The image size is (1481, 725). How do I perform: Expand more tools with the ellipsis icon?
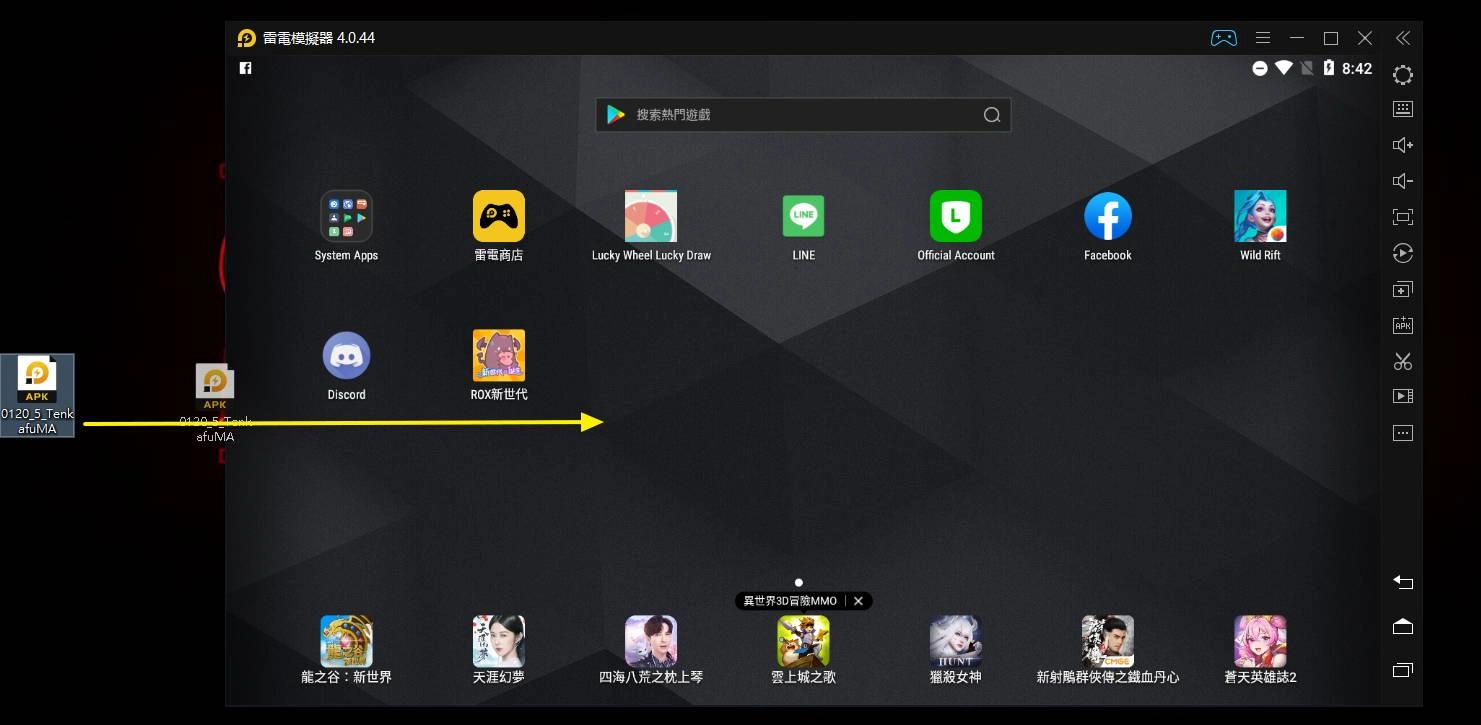pos(1403,433)
